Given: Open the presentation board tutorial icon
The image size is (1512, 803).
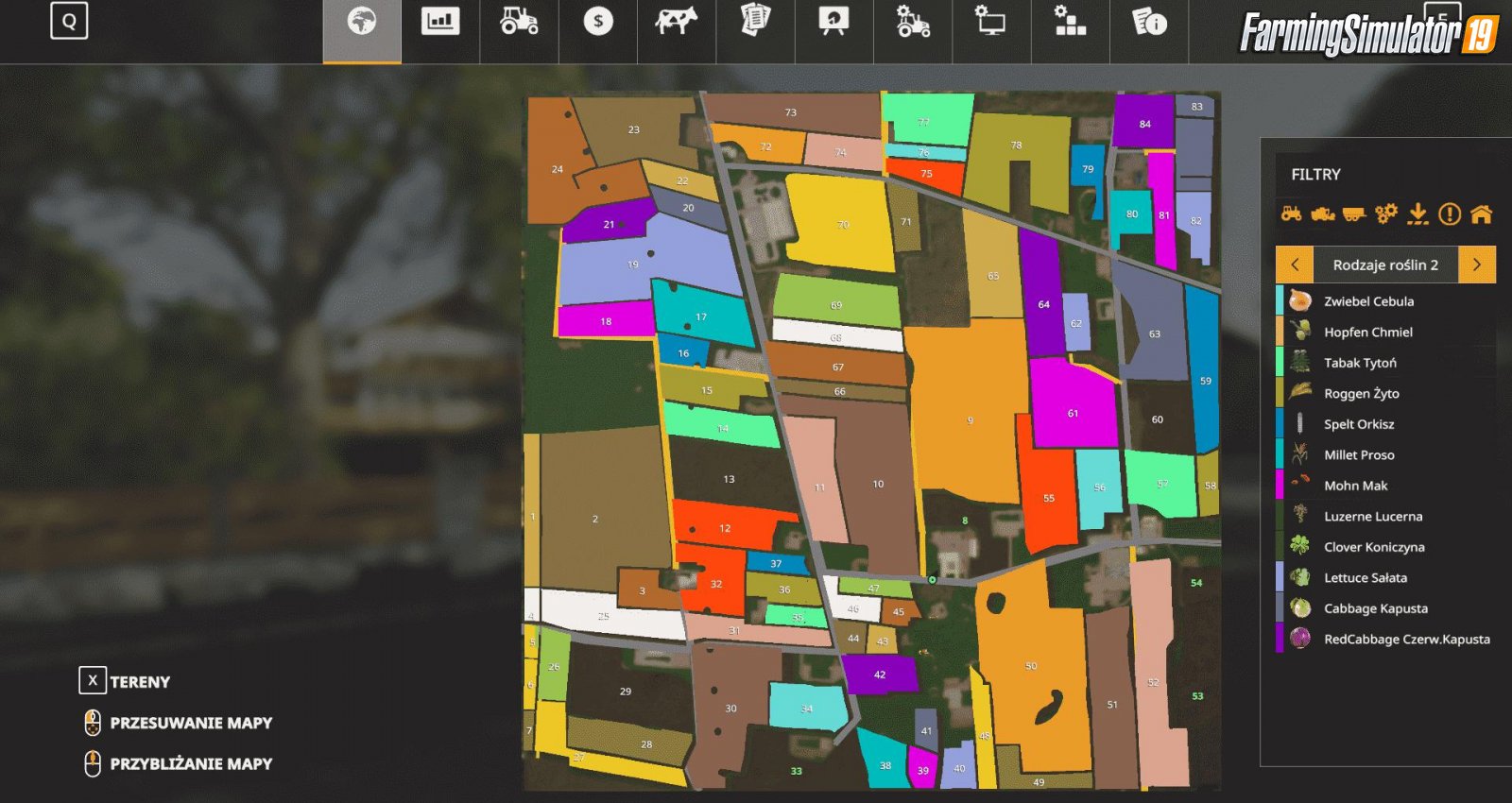Looking at the screenshot, I should (833, 22).
